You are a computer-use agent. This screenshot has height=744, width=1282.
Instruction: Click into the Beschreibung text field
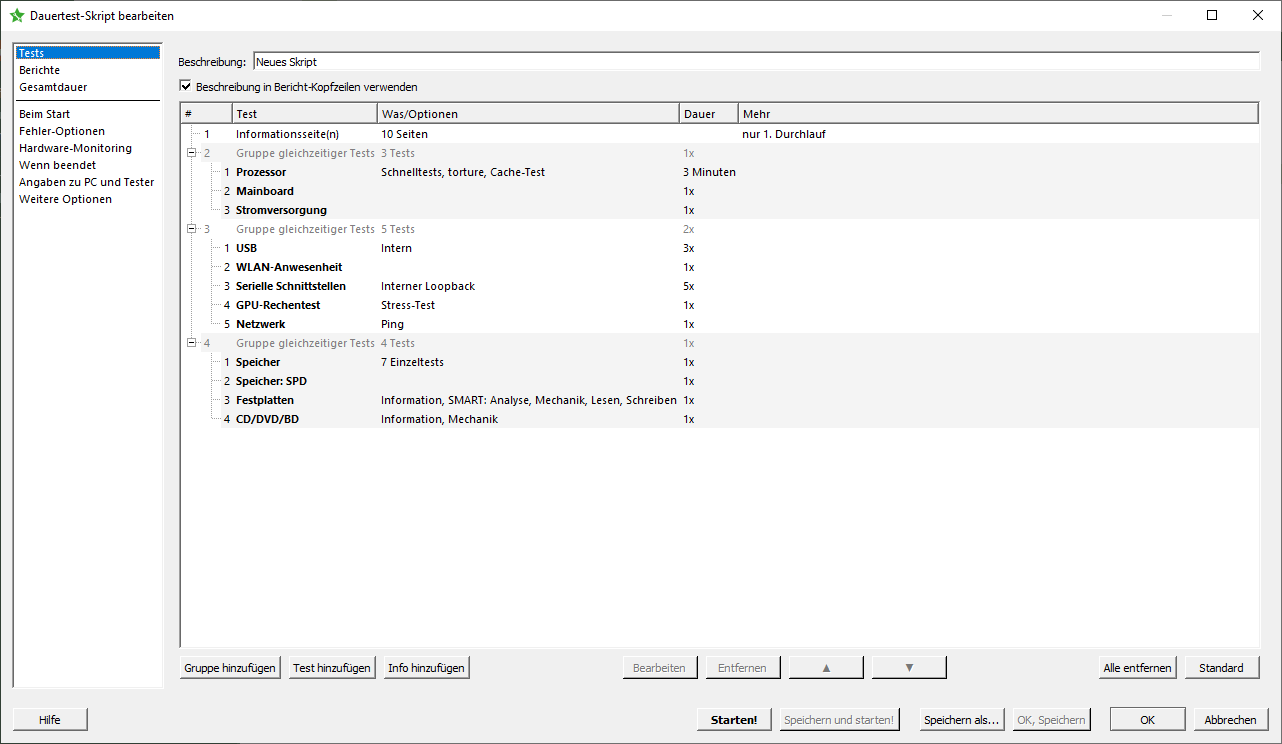coord(755,62)
